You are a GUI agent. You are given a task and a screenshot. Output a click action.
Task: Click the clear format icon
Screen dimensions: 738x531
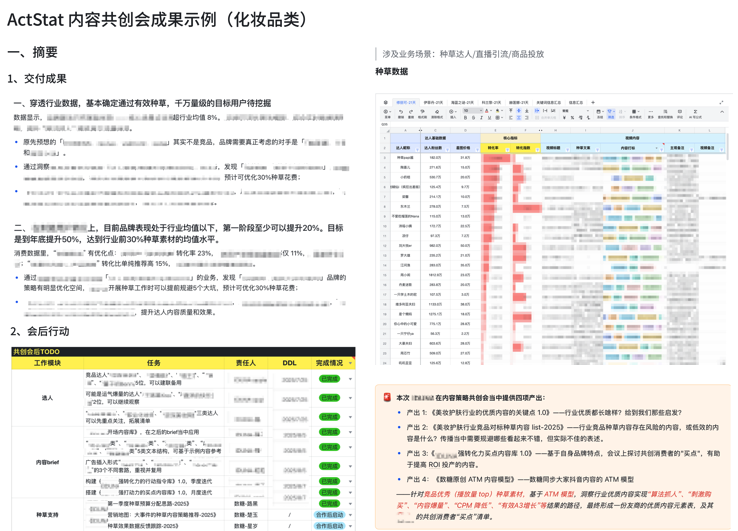437,111
